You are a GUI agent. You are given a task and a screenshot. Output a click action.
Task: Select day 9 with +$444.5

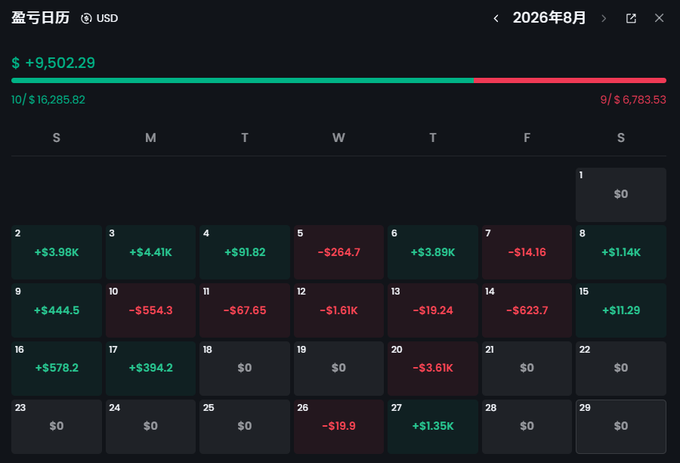click(56, 310)
